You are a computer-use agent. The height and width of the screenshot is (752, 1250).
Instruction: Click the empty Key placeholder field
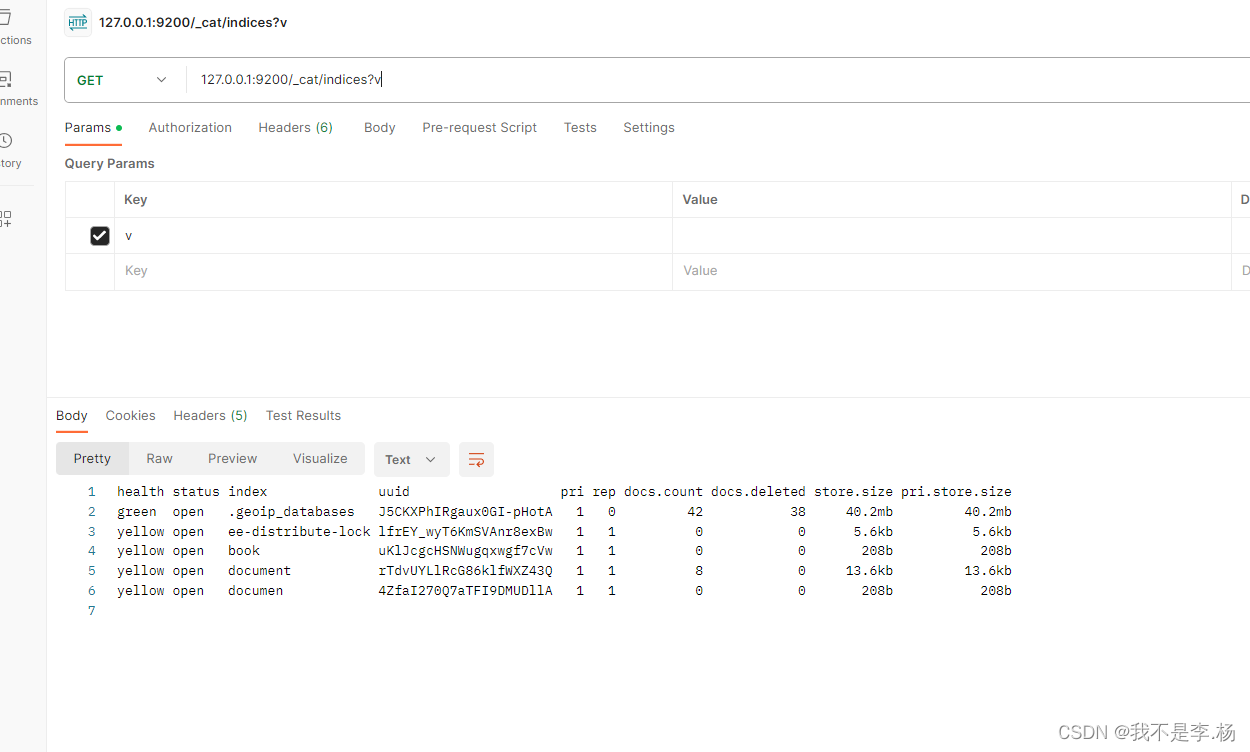pos(393,271)
